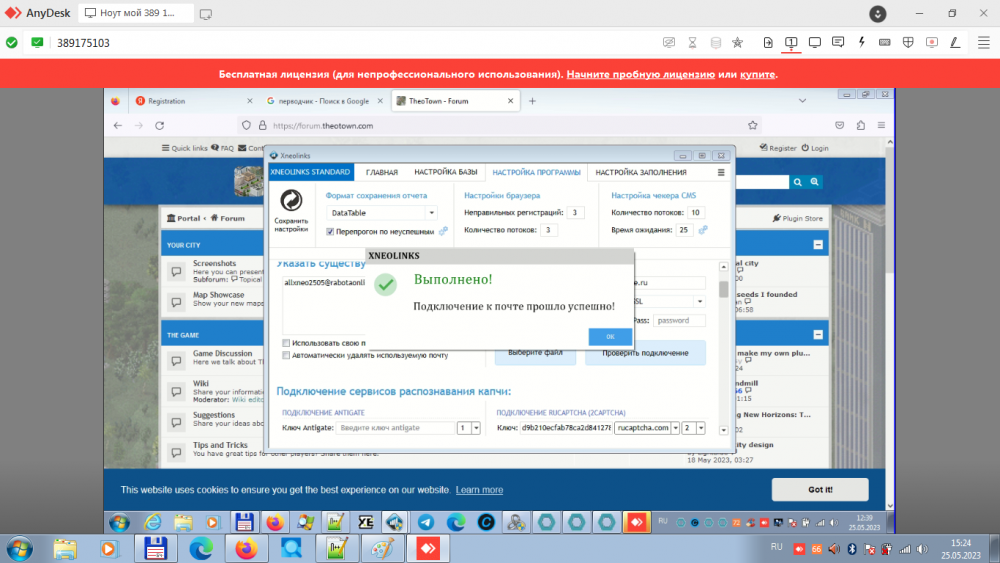Open AnyDesk permissions shield icon
Image resolution: width=1000 pixels, height=563 pixels.
click(x=908, y=42)
